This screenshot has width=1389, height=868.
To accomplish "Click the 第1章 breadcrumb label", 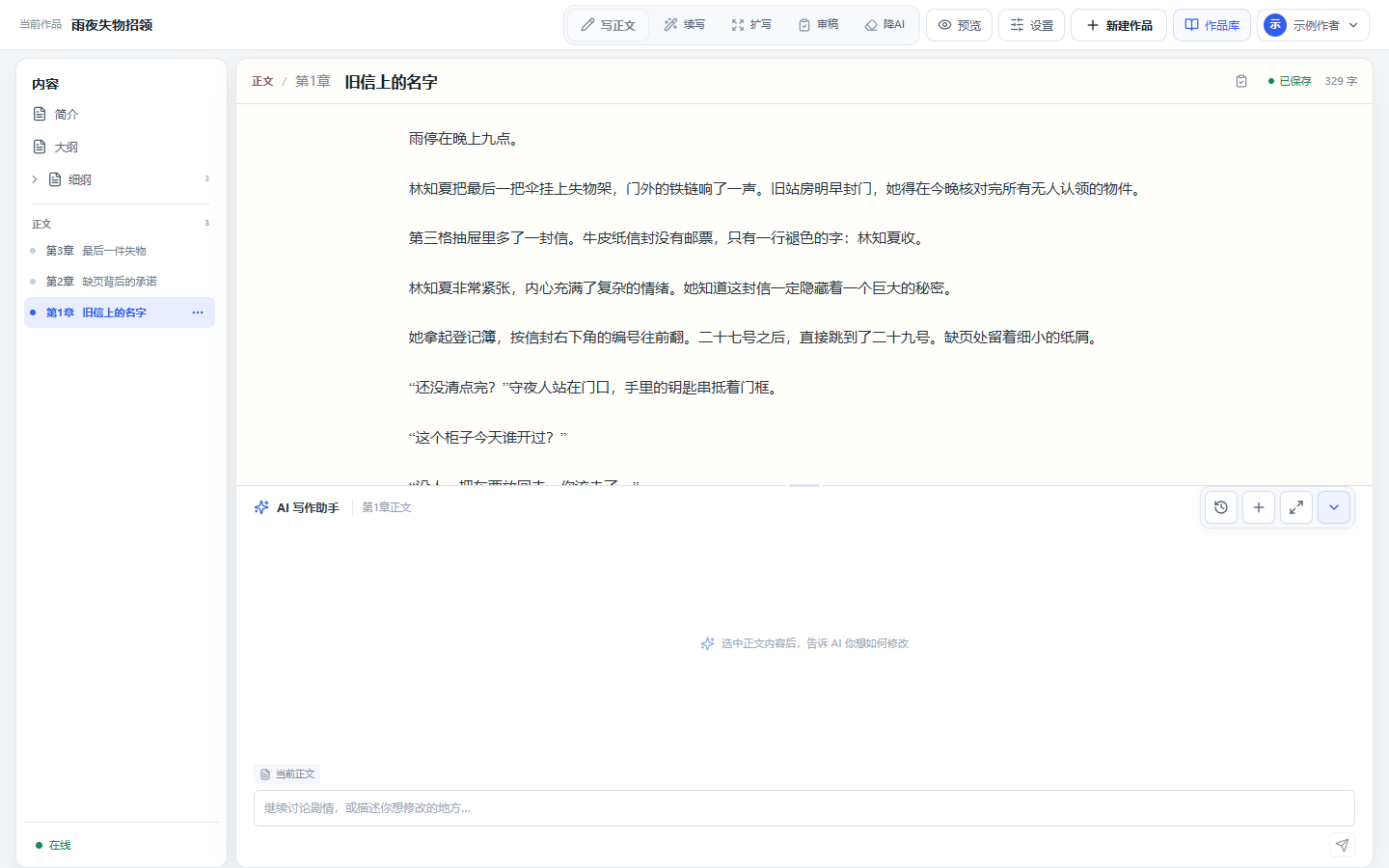I will tap(313, 82).
